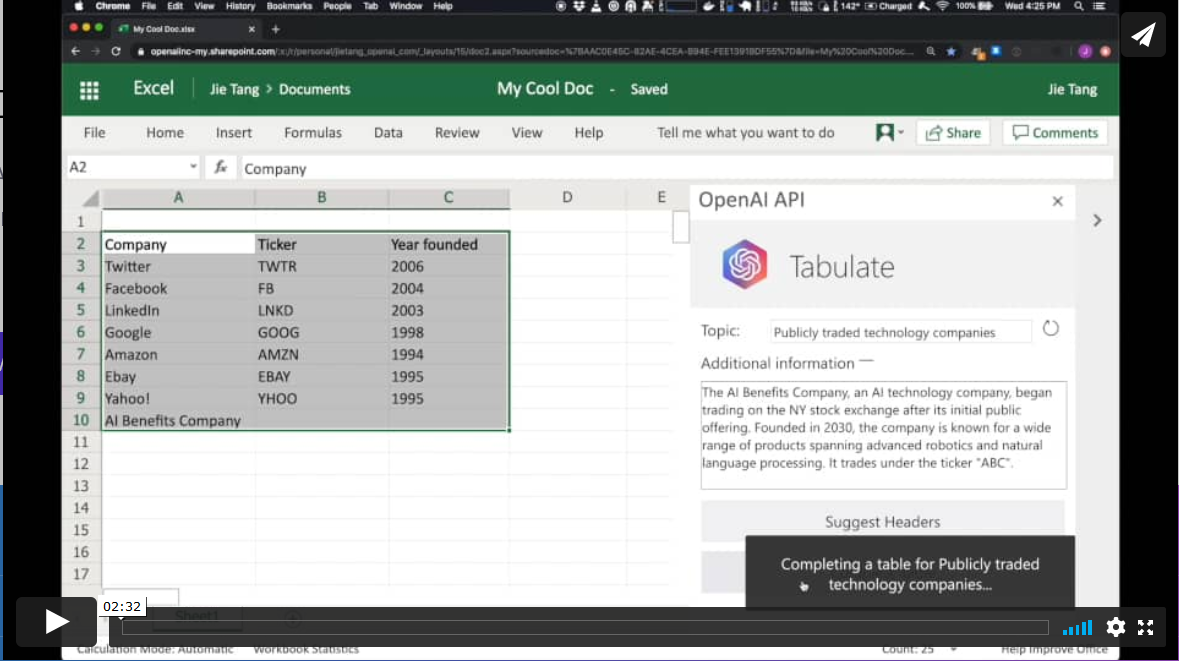Open the Help ribbon tab

pos(589,132)
